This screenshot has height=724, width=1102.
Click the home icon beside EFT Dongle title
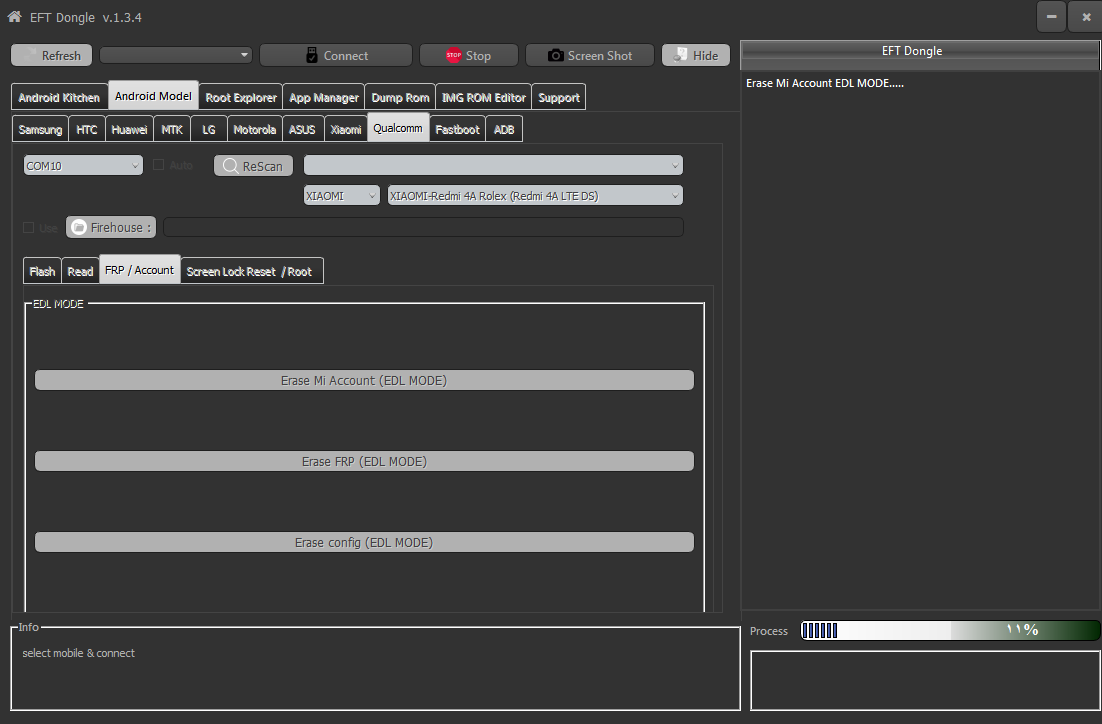tap(14, 17)
